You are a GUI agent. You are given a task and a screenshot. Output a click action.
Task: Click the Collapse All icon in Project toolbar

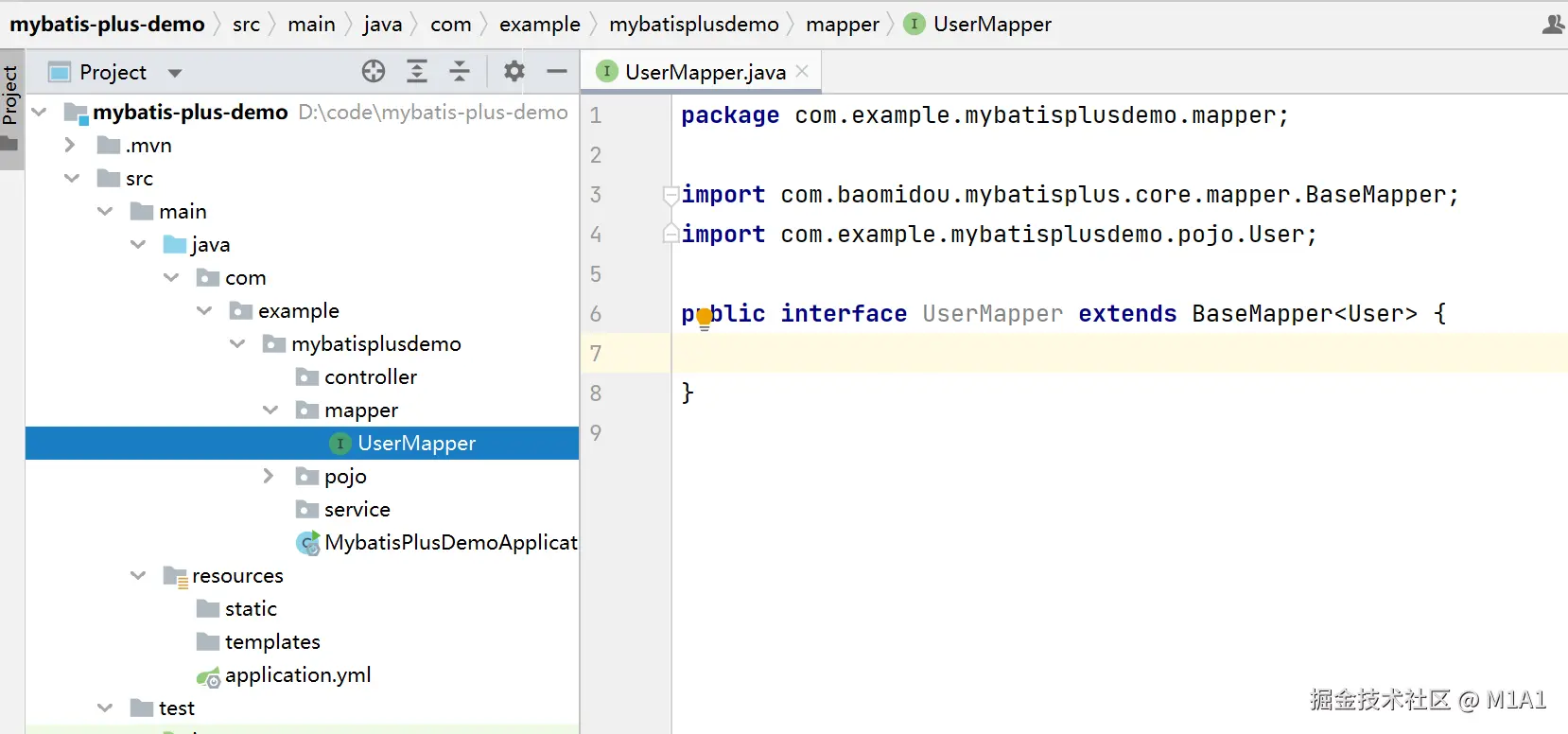point(460,71)
